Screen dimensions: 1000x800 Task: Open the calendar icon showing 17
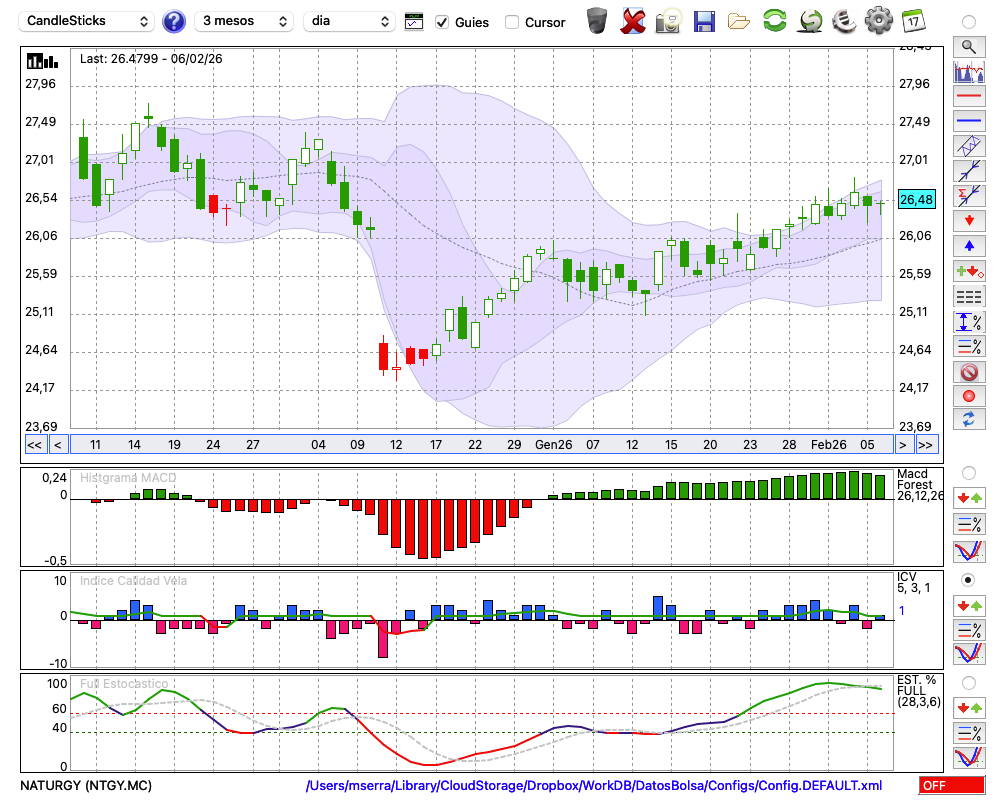[x=913, y=21]
